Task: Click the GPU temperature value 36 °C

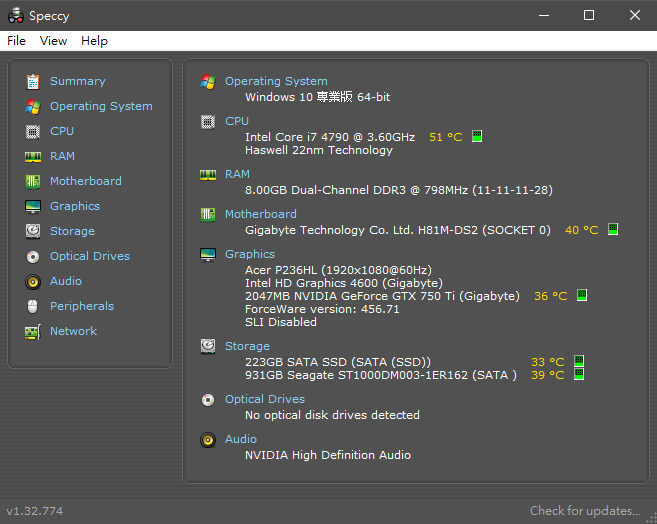Action: 551,296
